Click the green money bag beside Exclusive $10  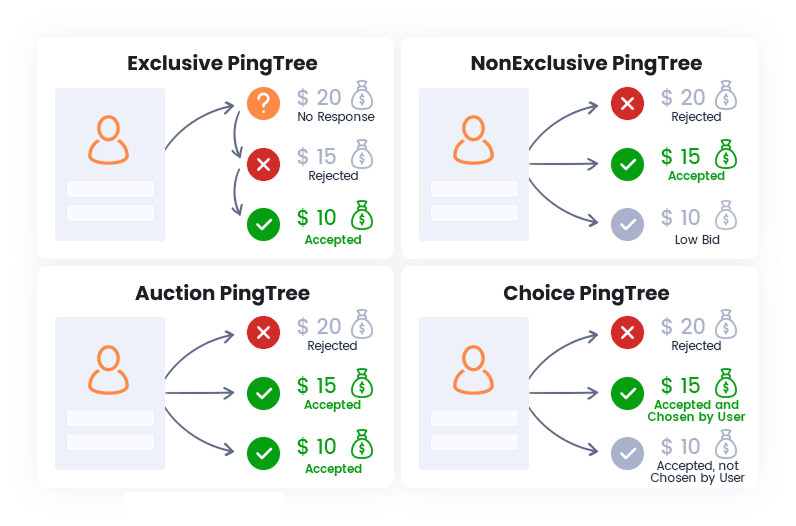tap(361, 216)
